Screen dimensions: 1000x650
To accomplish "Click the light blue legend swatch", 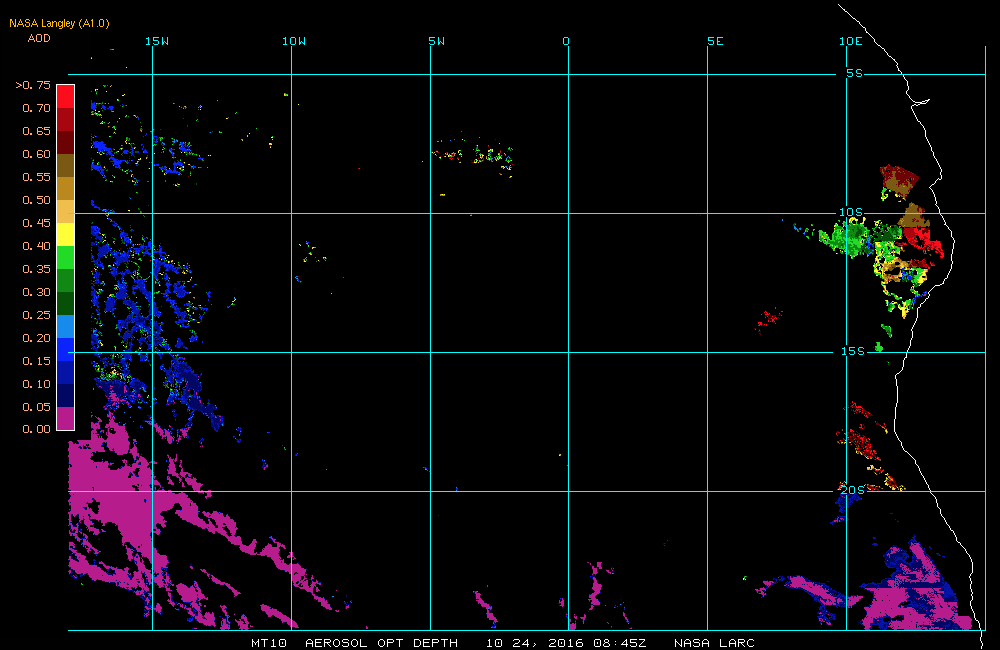I will click(65, 326).
